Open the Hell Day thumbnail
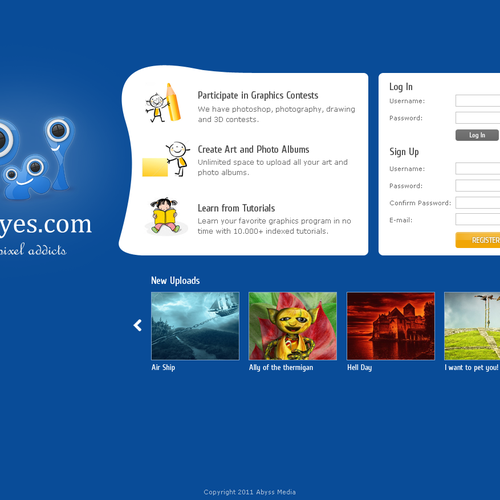This screenshot has width=500, height=500. [391, 326]
